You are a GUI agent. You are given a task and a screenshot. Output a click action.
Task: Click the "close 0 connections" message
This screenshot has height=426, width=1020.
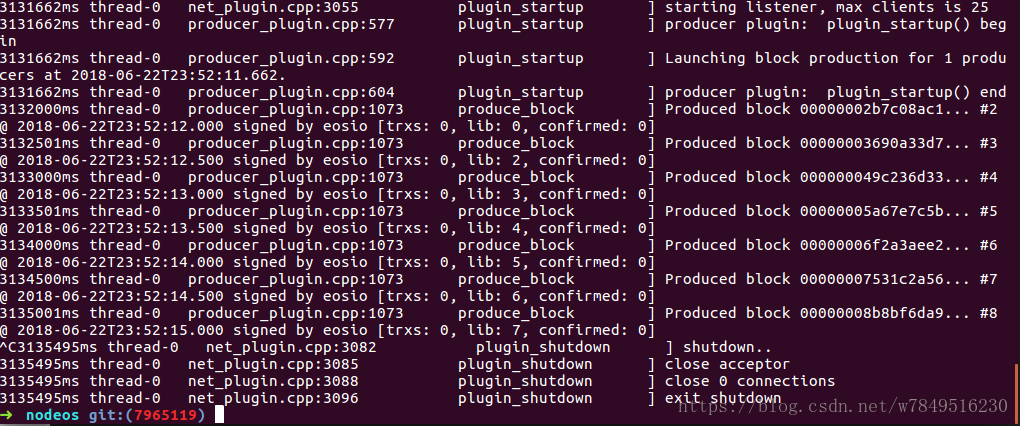(749, 381)
